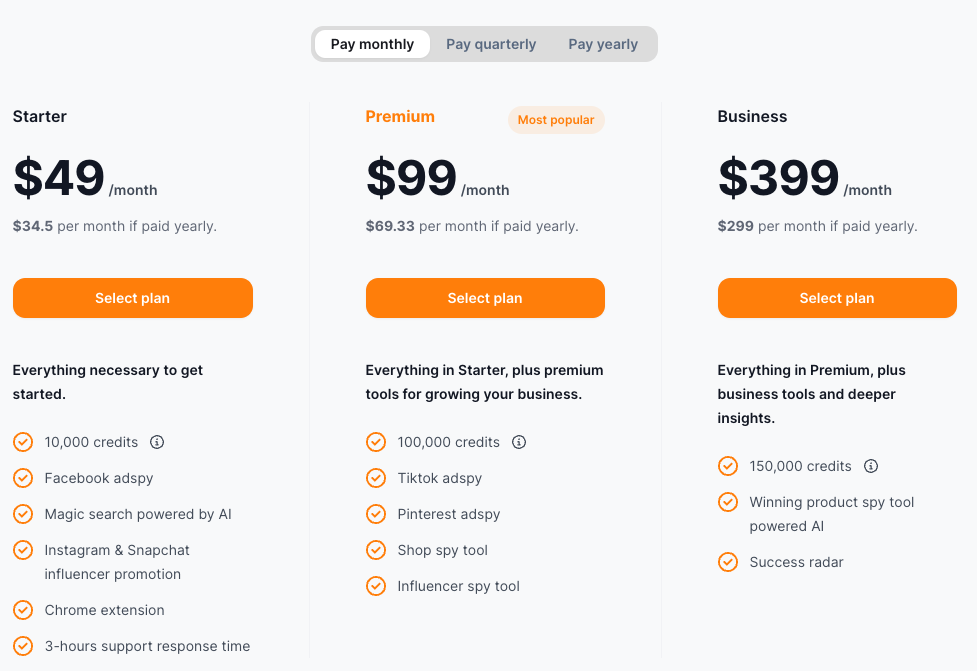Click the checkmark beside Shop spy tool
Screen dimensions: 977x671
click(376, 550)
